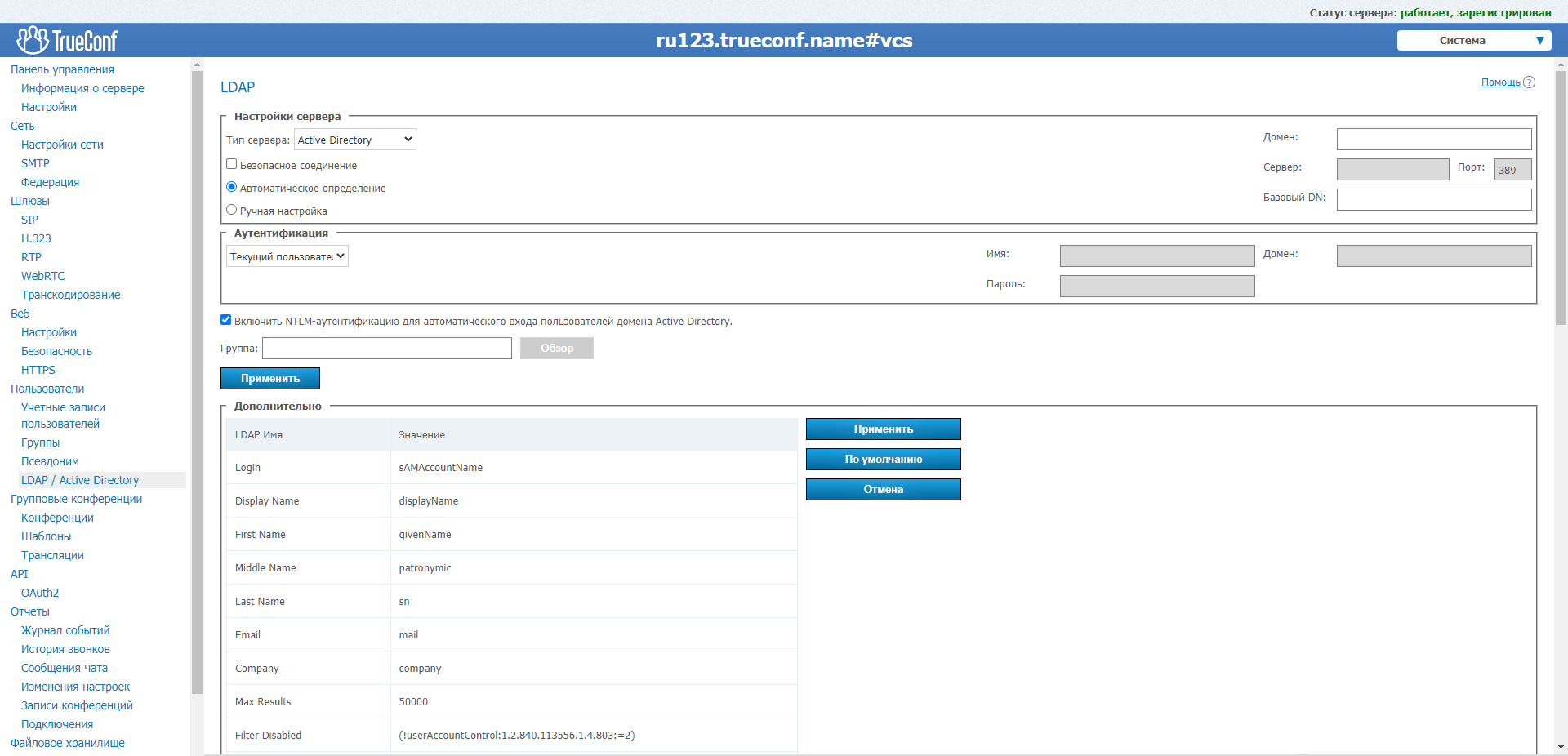Click in the Группа input field
This screenshot has width=1568, height=756.
tap(386, 349)
